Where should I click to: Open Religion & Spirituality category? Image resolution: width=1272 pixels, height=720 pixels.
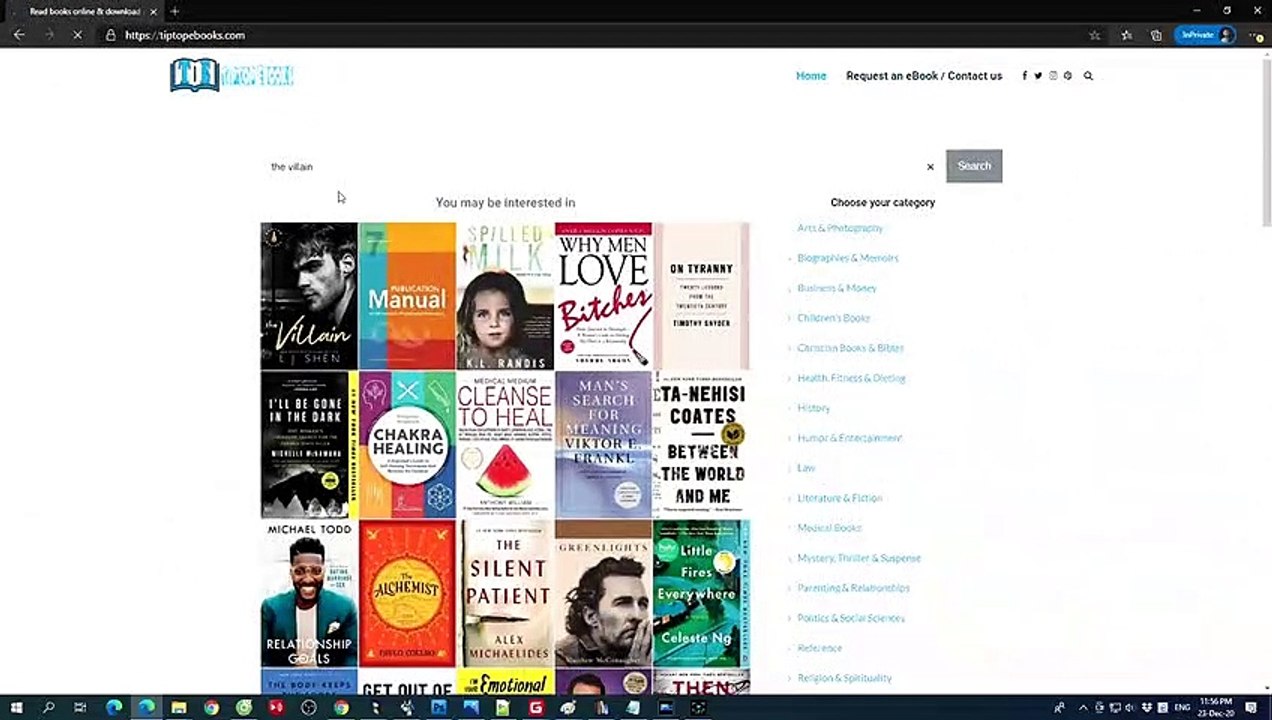tap(845, 678)
